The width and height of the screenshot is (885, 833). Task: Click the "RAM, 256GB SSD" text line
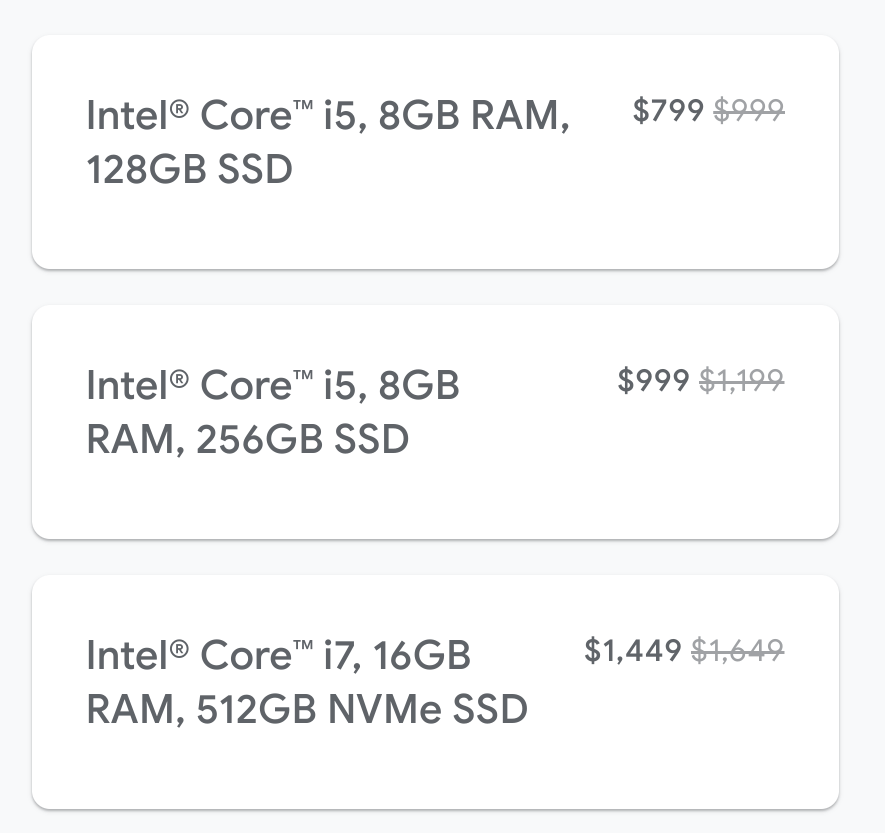[x=248, y=439]
